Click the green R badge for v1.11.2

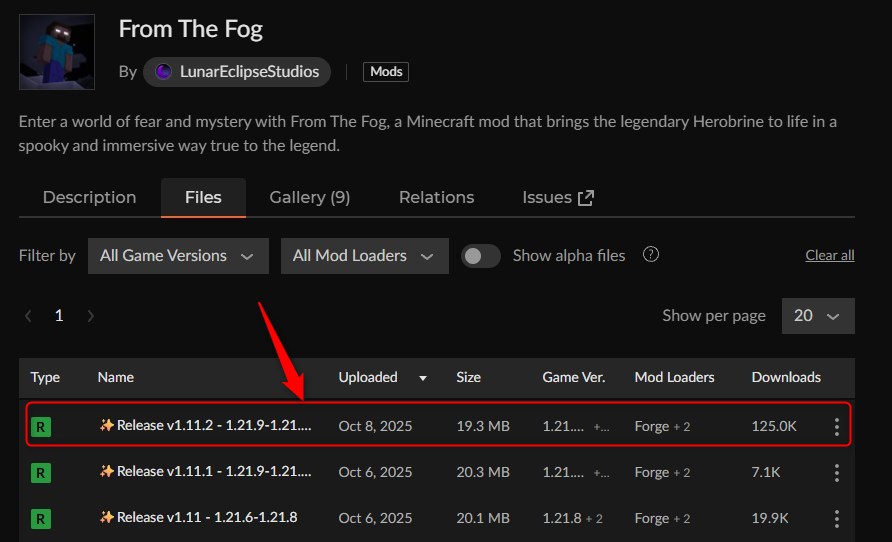coord(41,427)
